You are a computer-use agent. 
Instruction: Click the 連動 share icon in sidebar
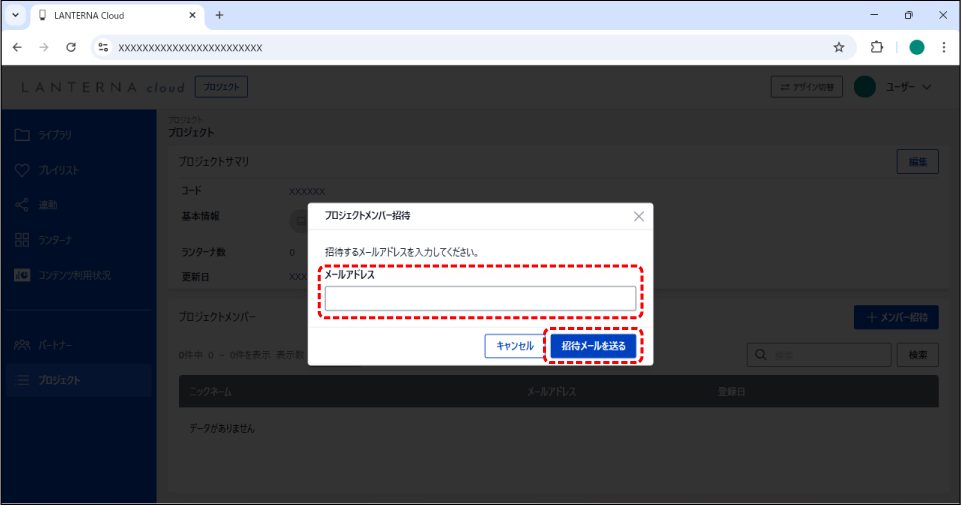click(x=22, y=205)
